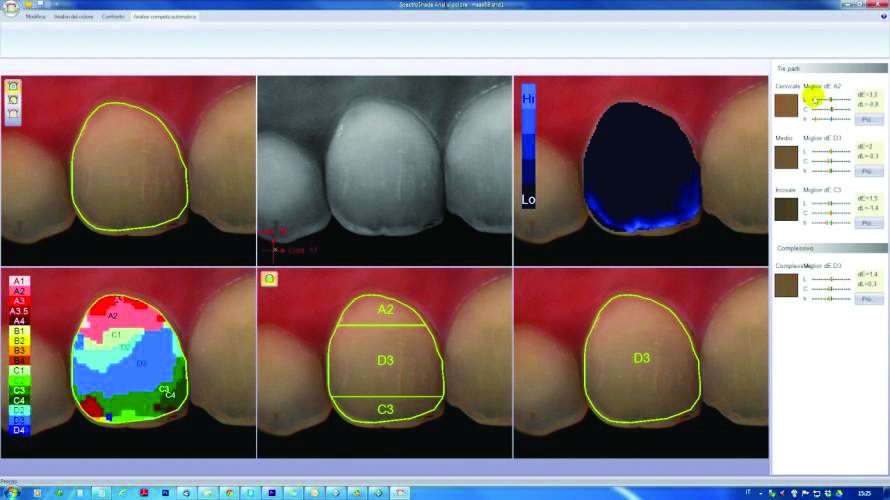Screen dimensions: 890x500
Task: Click the Più button for Cervicale
Action: point(869,119)
